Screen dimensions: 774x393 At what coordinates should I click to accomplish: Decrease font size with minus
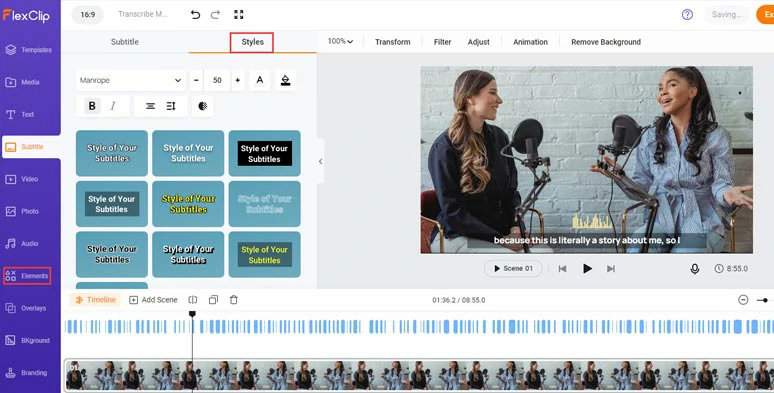196,80
